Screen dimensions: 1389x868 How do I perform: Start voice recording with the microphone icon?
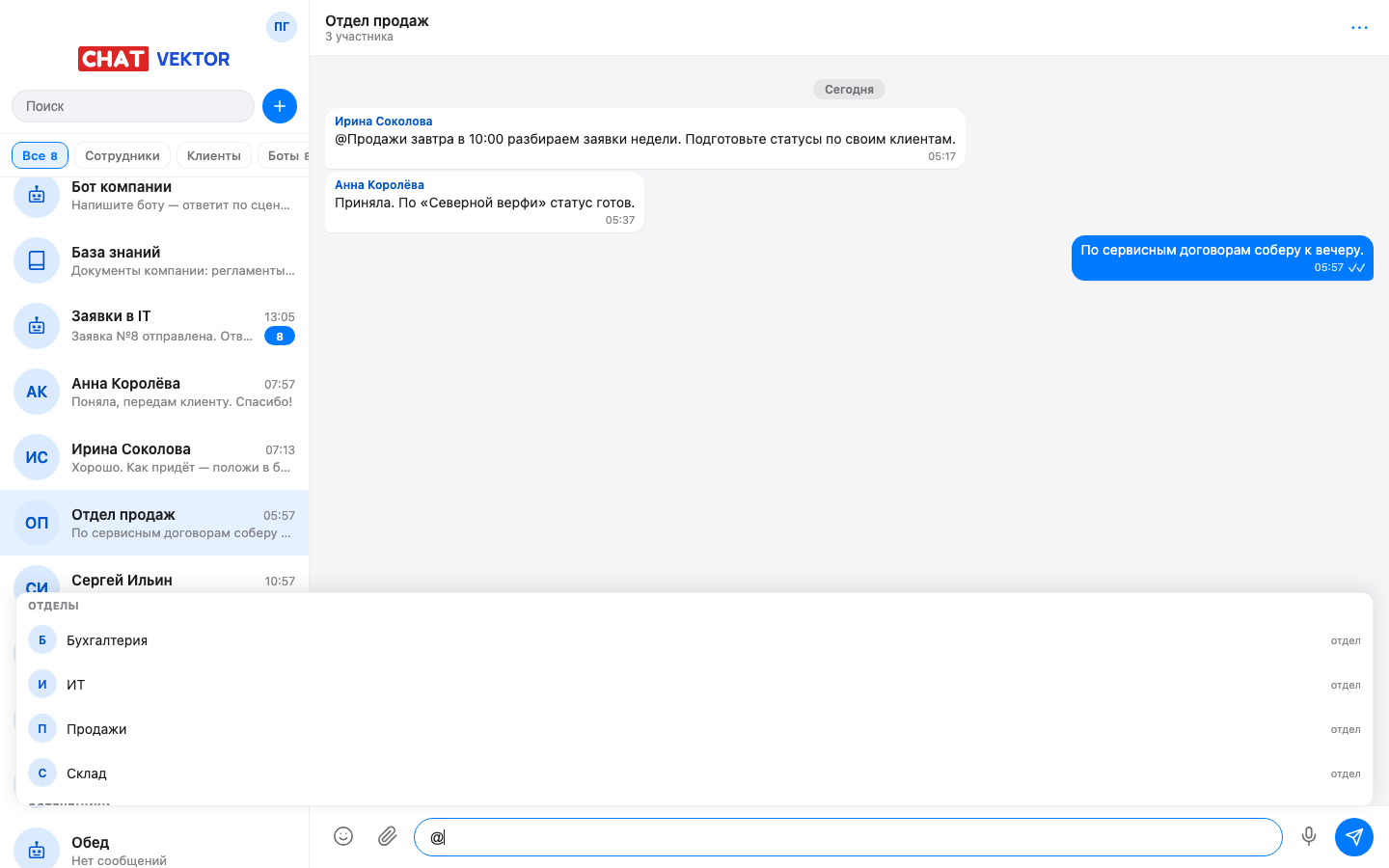pos(1309,836)
